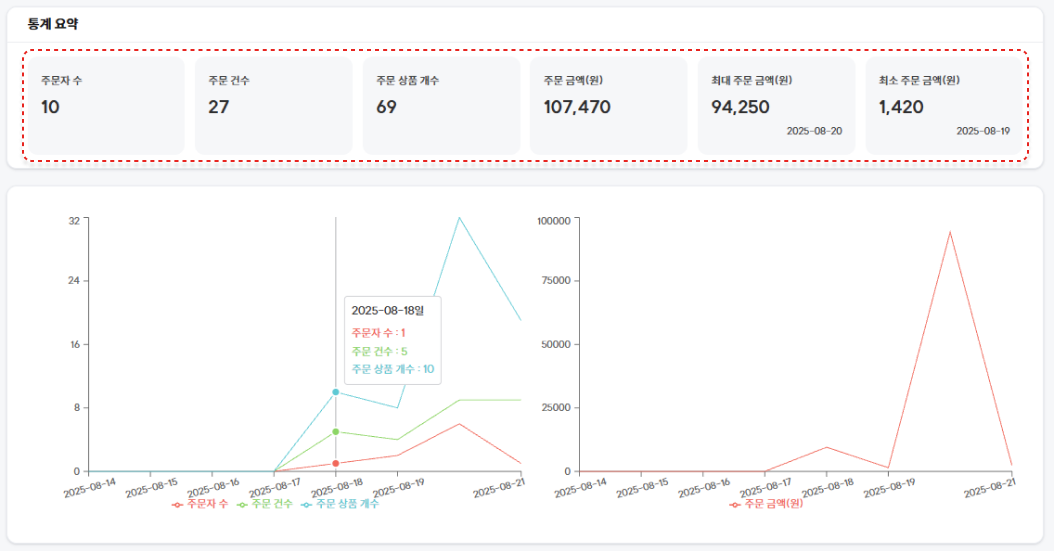1054x551 pixels.
Task: Click the 107,470 order amount value
Action: (577, 107)
